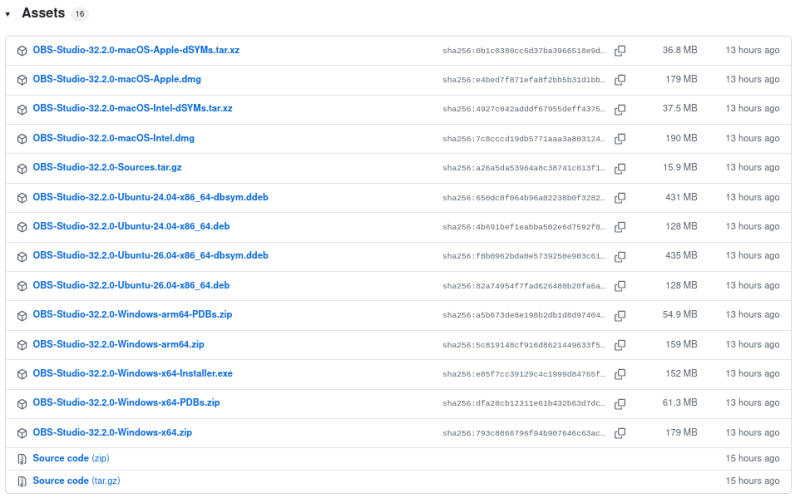Click package icon beside Ubuntu-24.04-x86_64.deb
This screenshot has height=503, width=800.
point(22,227)
